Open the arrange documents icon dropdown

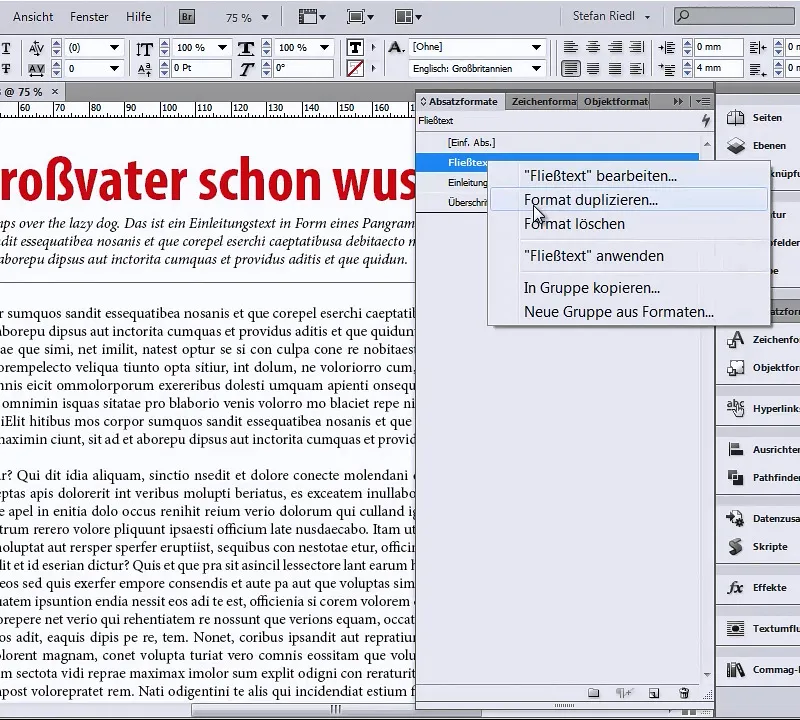click(x=408, y=17)
